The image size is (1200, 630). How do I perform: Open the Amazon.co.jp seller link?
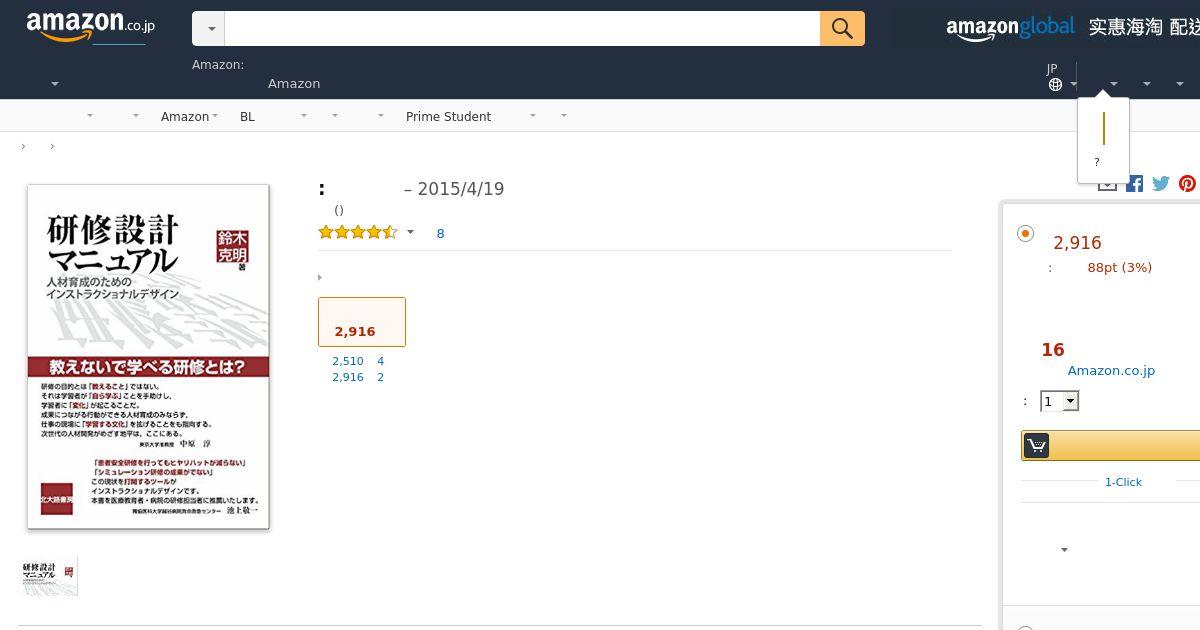1111,370
